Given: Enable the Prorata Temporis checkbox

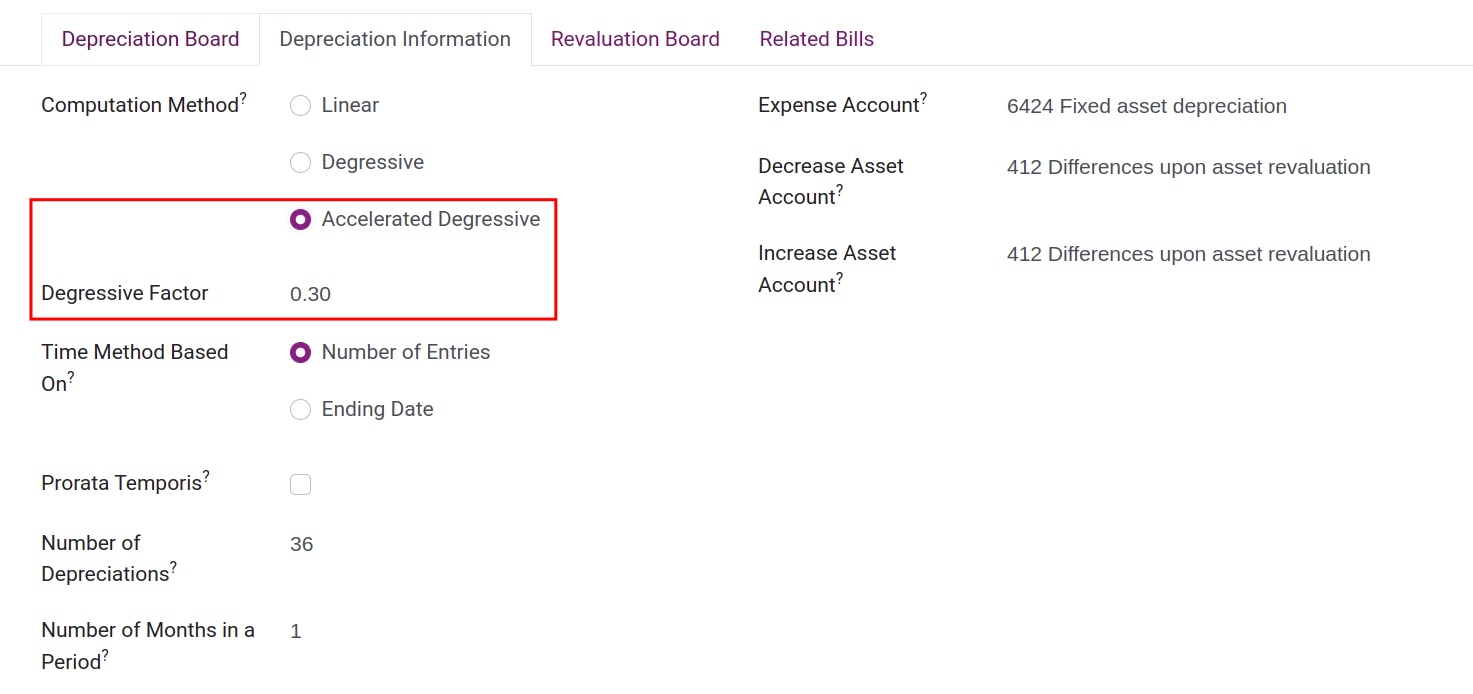Looking at the screenshot, I should 300,484.
